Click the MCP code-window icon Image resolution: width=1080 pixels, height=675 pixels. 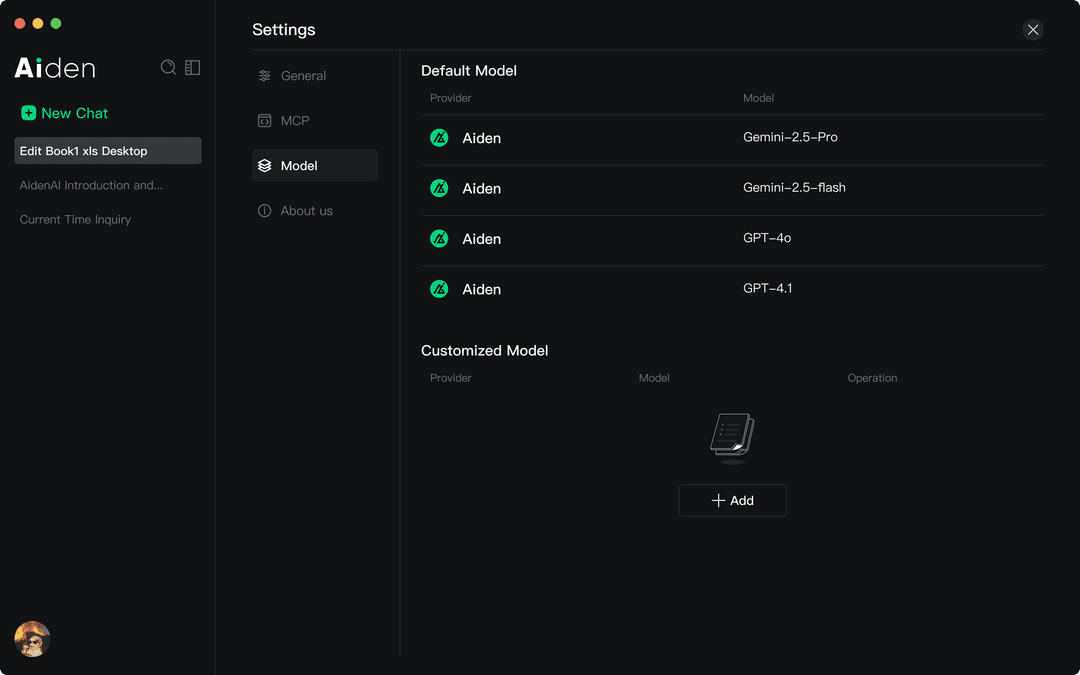264,121
